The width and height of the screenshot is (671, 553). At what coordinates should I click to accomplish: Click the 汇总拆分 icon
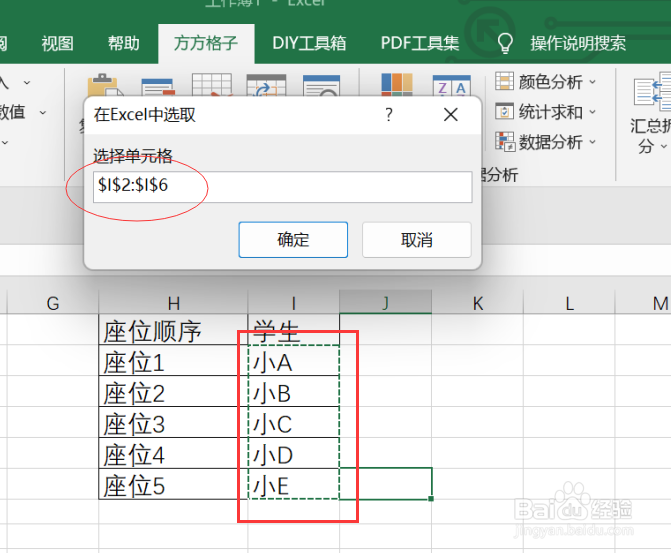[652, 92]
